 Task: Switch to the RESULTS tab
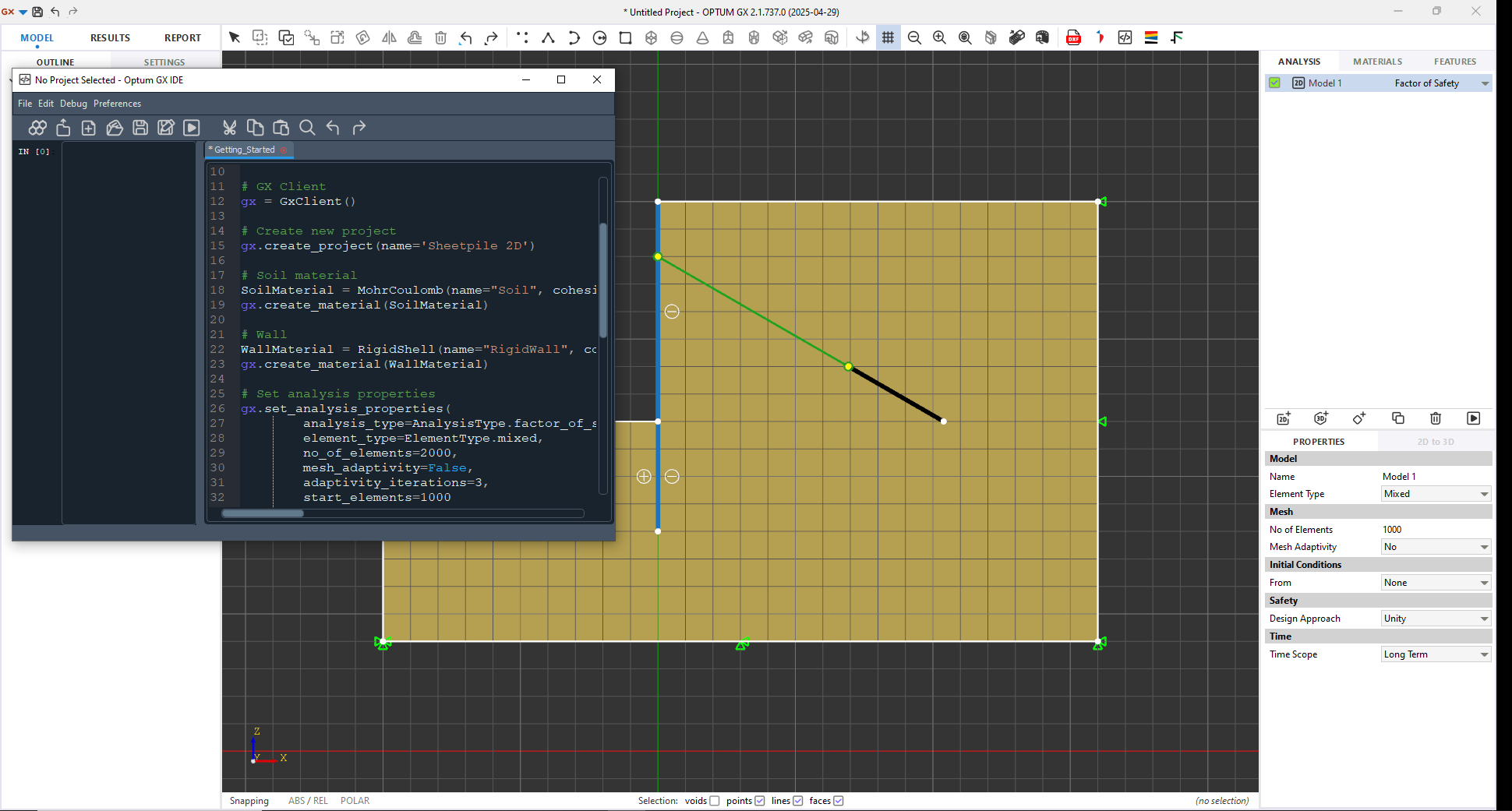(110, 37)
